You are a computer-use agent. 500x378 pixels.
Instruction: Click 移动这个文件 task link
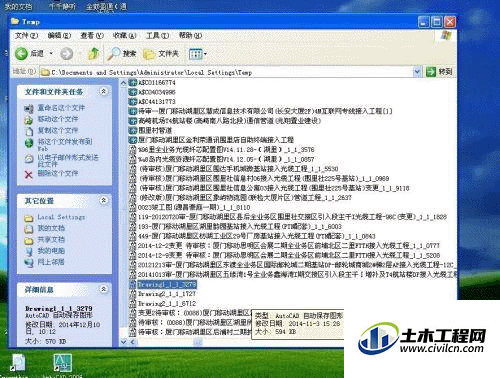click(x=58, y=119)
